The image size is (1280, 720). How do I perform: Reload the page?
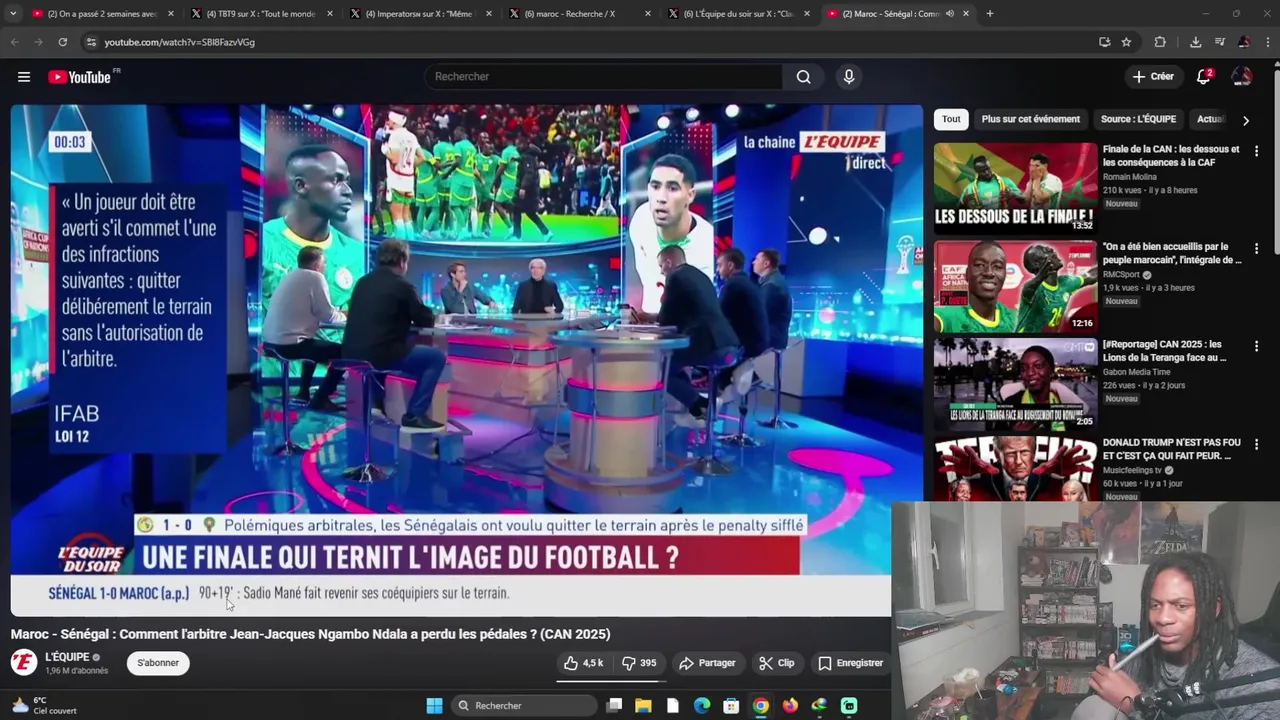point(62,42)
